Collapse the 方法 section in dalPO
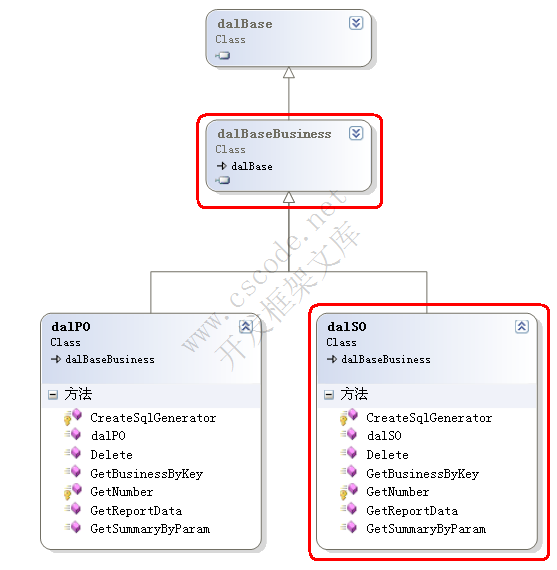 53,395
